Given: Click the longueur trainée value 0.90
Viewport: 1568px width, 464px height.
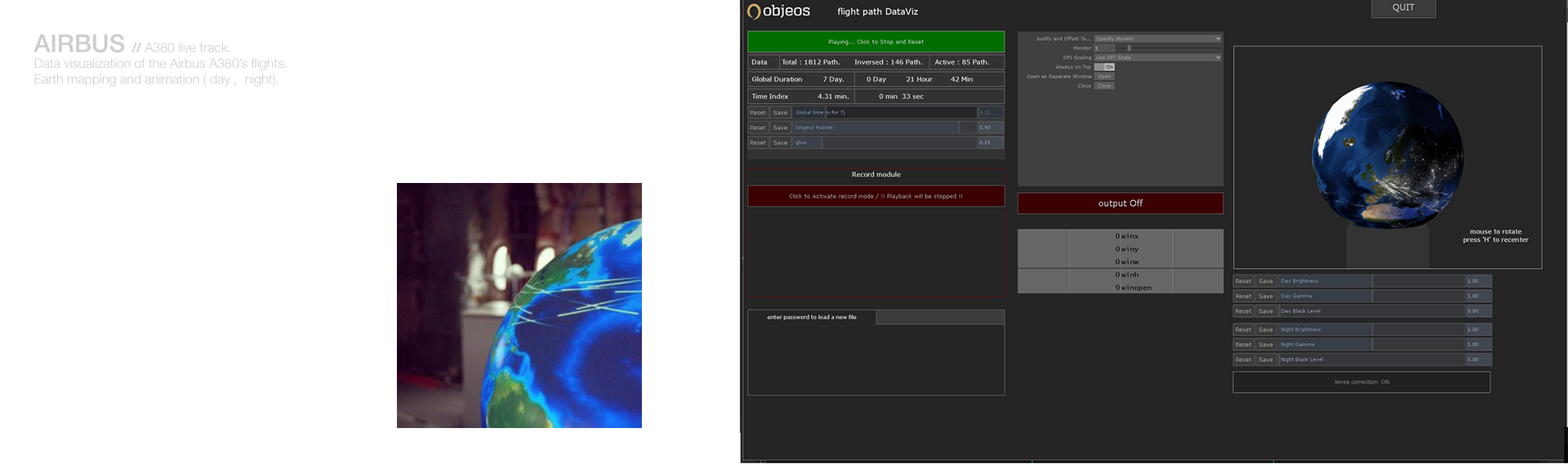Looking at the screenshot, I should (991, 127).
